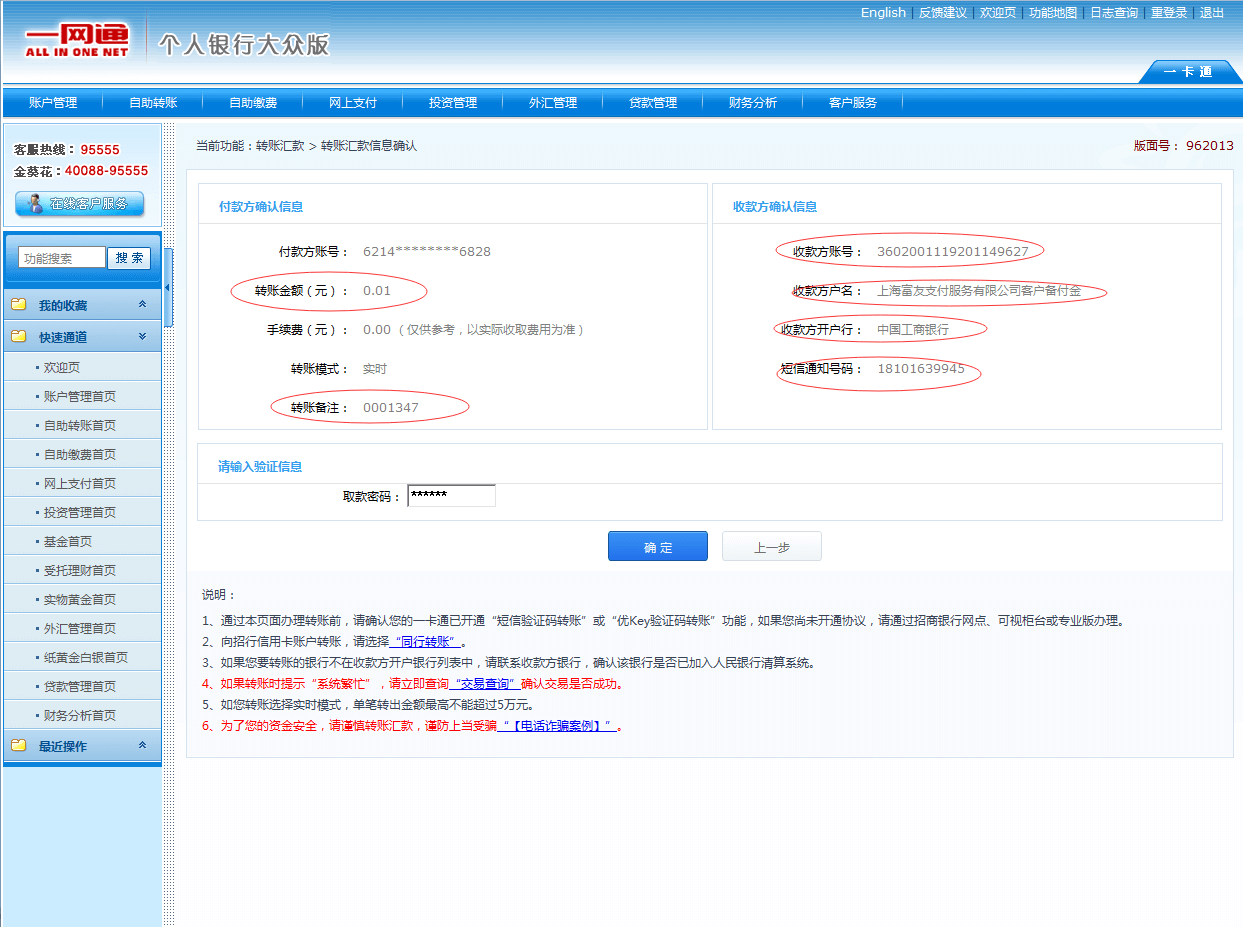Collapse the left sidebar with the arrow handle
Image resolution: width=1243 pixels, height=927 pixels.
[x=168, y=288]
